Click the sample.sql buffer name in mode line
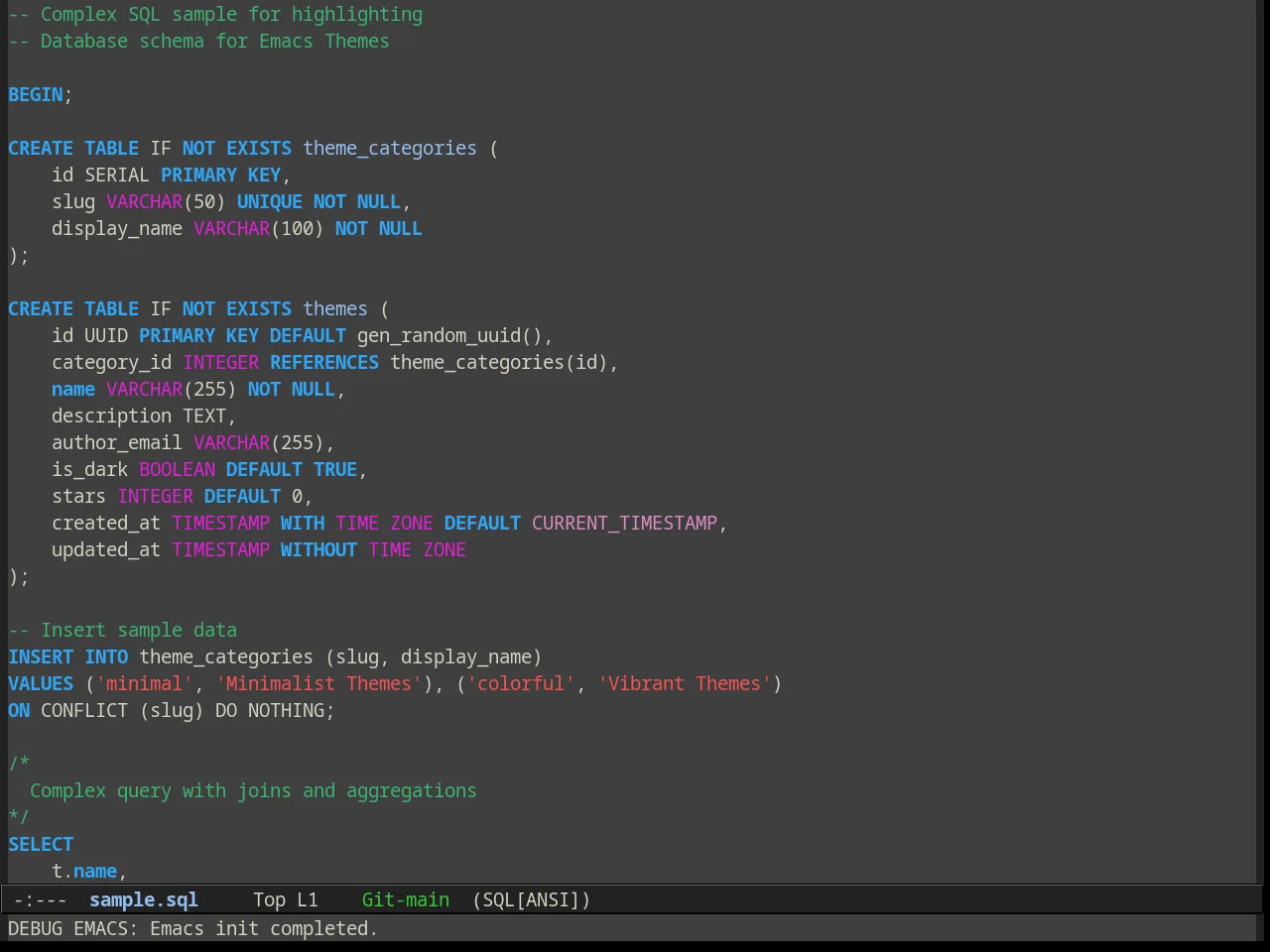 (x=144, y=899)
